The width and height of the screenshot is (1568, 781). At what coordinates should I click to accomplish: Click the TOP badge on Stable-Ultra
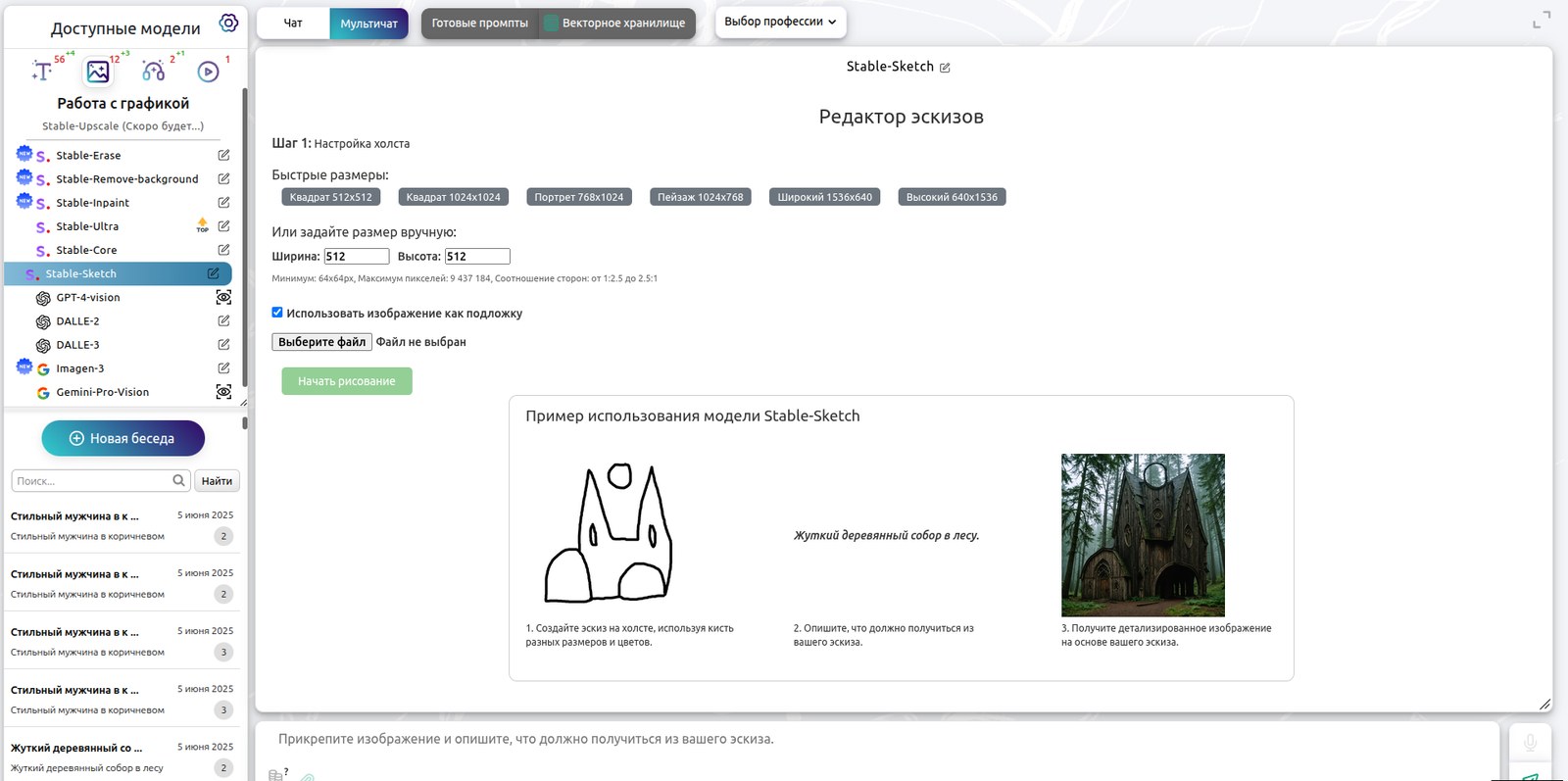pyautogui.click(x=203, y=225)
